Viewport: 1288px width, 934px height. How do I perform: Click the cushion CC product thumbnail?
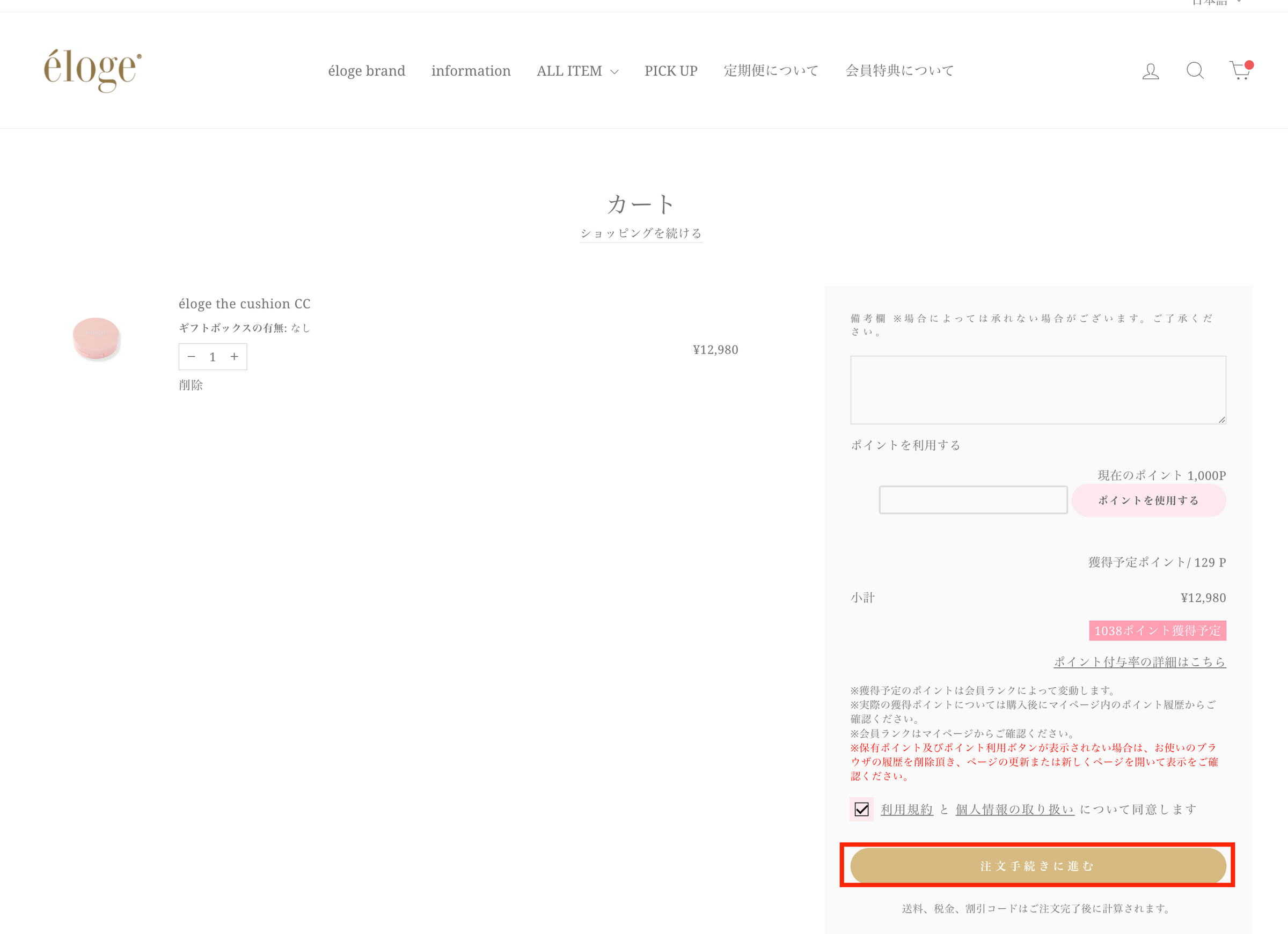[x=96, y=339]
